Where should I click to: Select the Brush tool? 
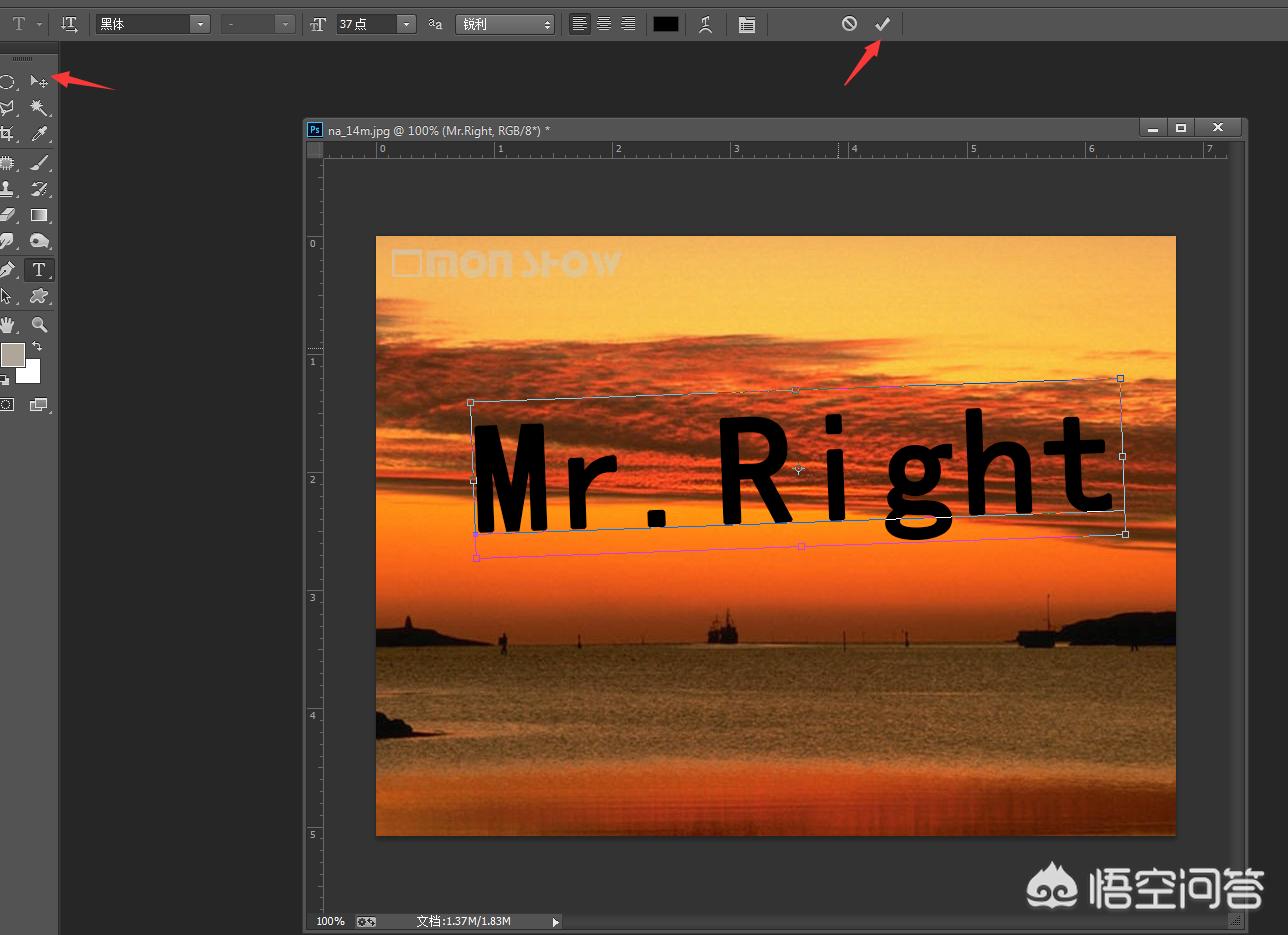click(39, 162)
